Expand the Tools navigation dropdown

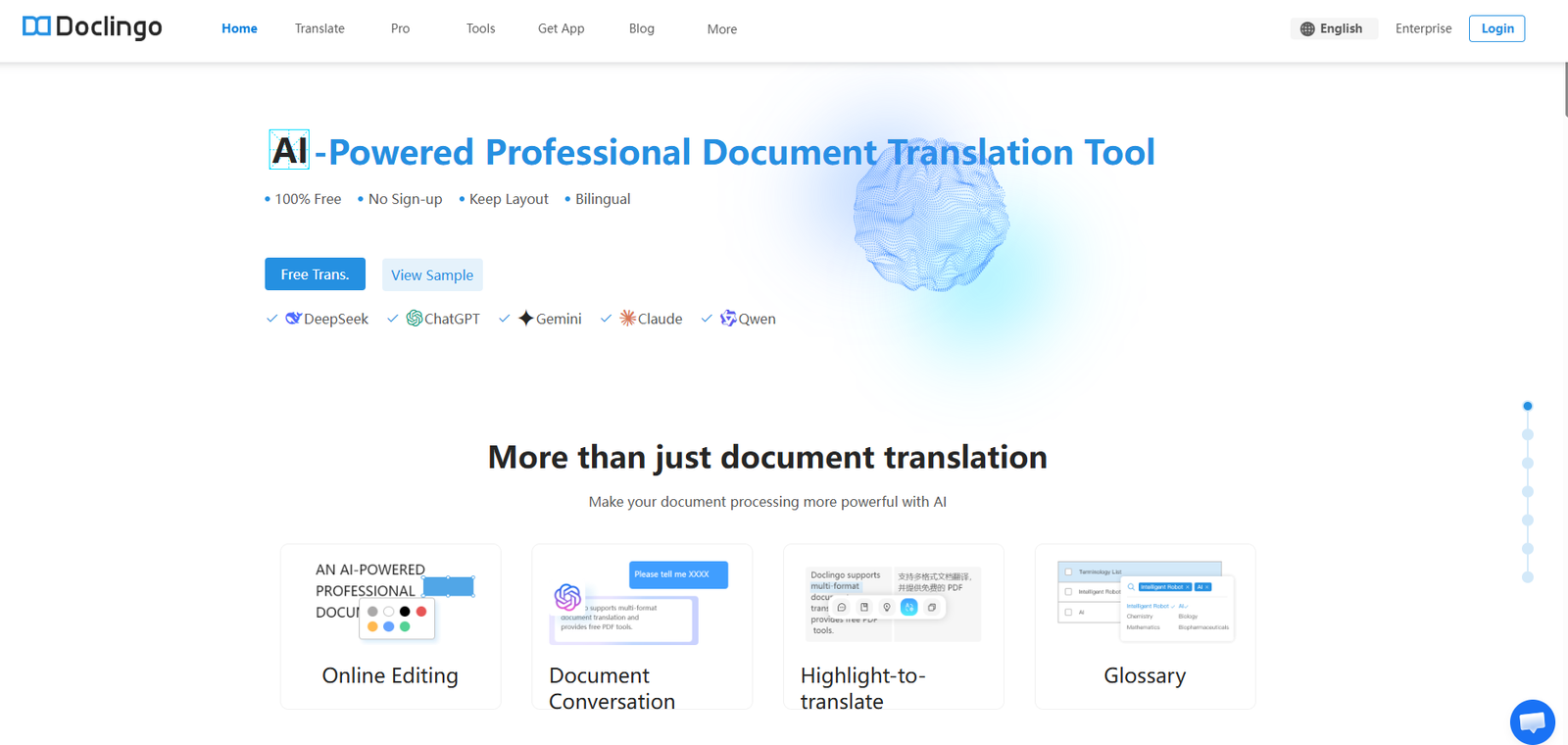coord(480,28)
